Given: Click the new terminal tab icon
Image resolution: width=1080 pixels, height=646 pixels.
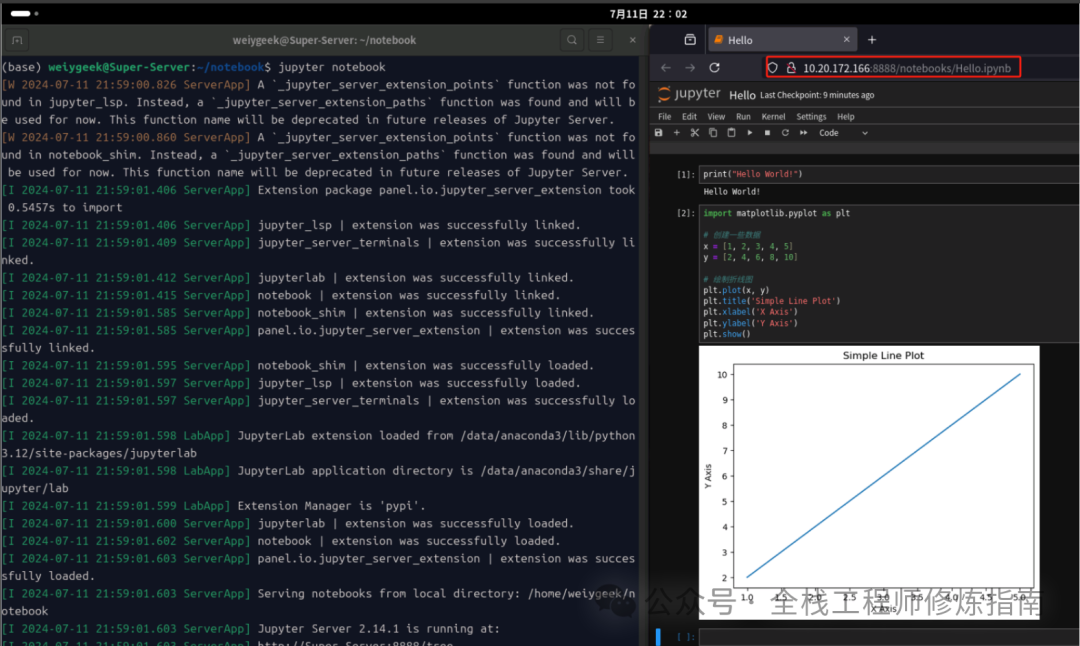Looking at the screenshot, I should point(17,40).
